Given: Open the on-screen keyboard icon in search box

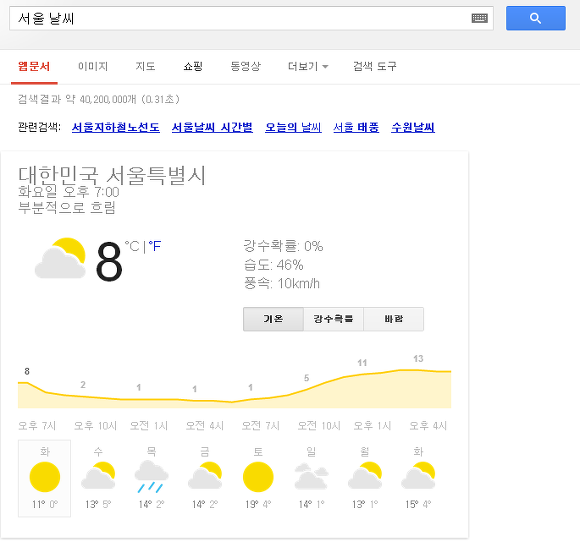Looking at the screenshot, I should (x=479, y=18).
